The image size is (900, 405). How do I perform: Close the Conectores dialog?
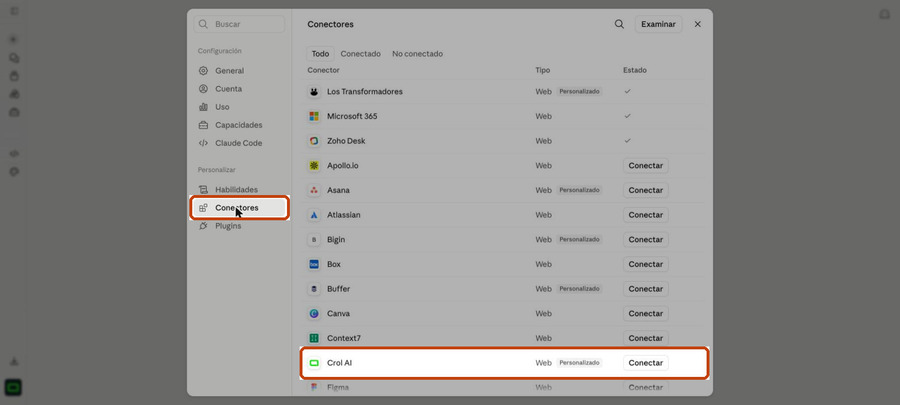698,24
